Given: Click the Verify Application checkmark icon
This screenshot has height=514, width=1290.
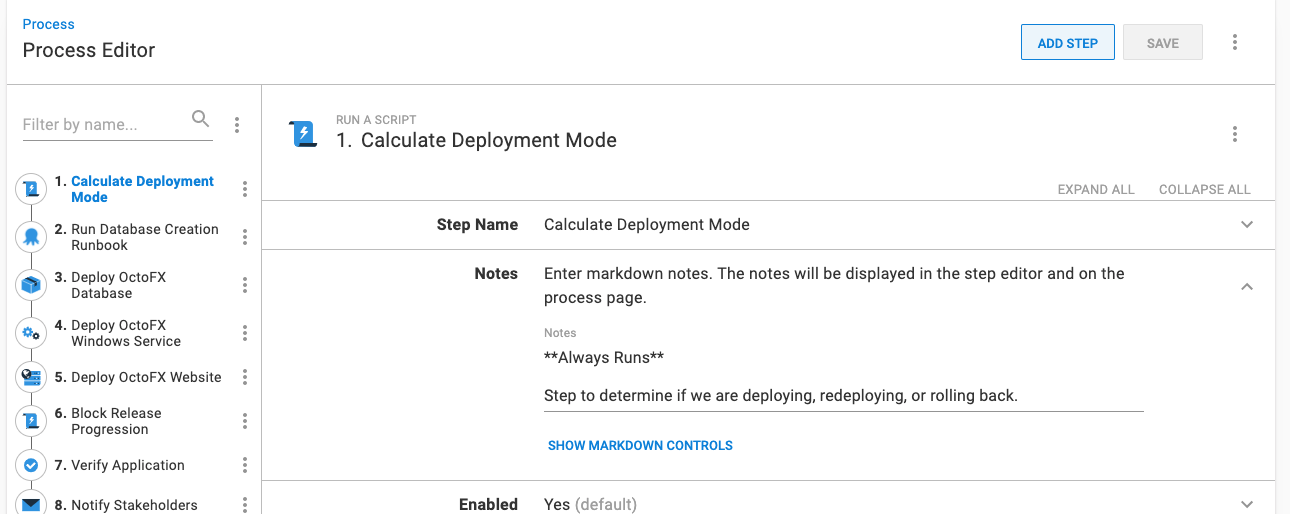Looking at the screenshot, I should (x=32, y=465).
